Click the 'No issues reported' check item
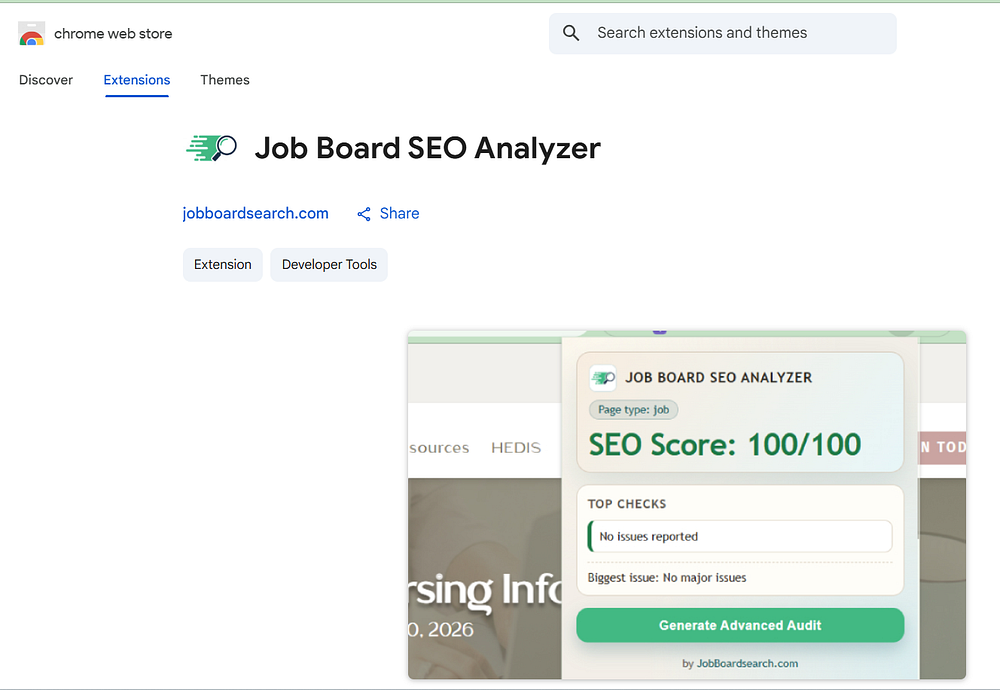1000x690 pixels. [x=740, y=536]
